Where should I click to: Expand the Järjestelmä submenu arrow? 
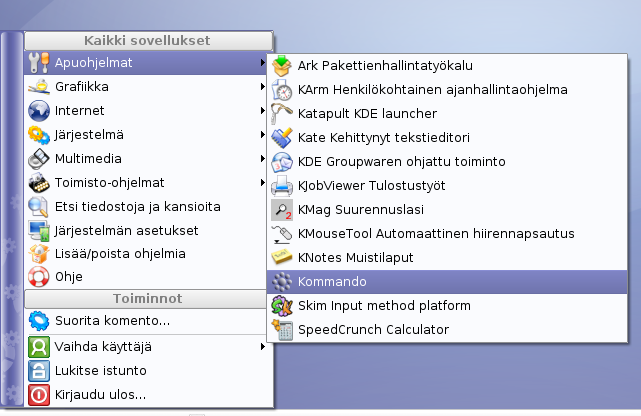click(262, 134)
